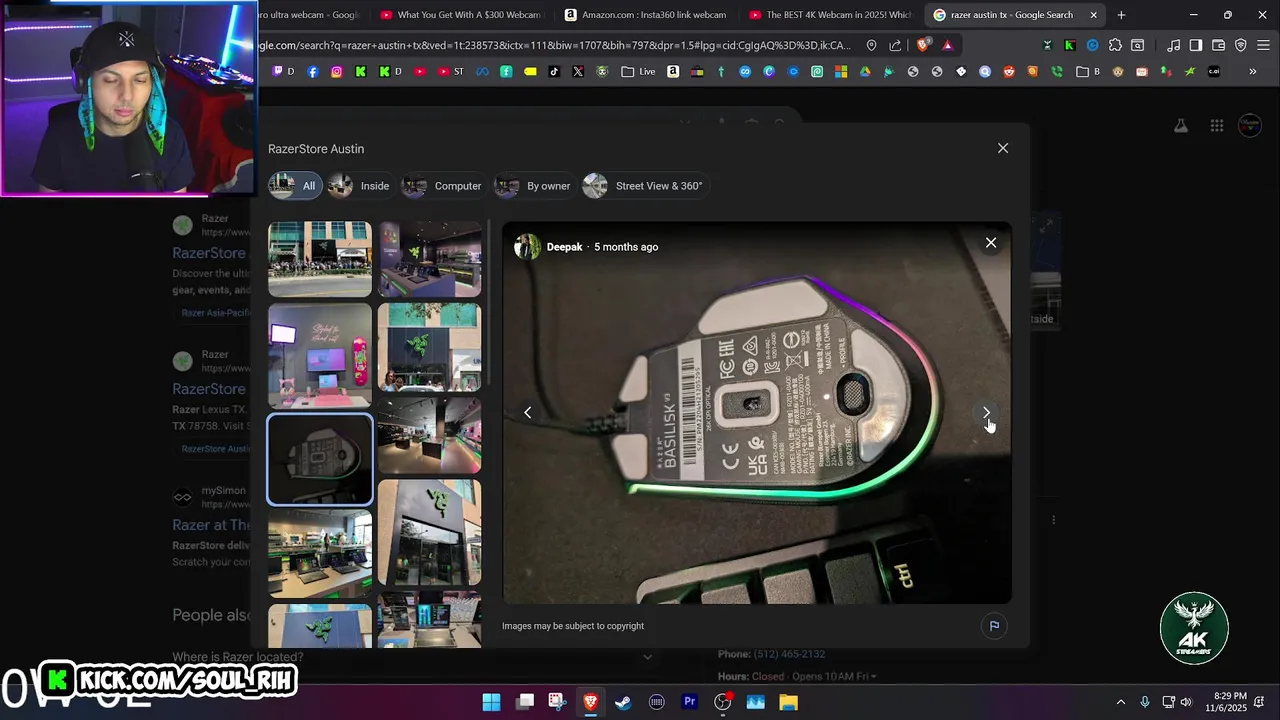Open the Instagram bookmark

(x=337, y=72)
